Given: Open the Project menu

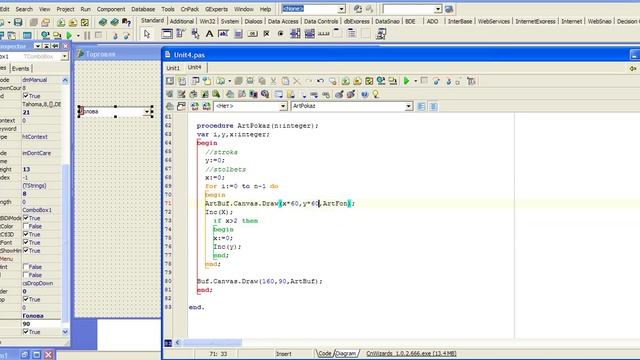Looking at the screenshot, I should (x=65, y=9).
